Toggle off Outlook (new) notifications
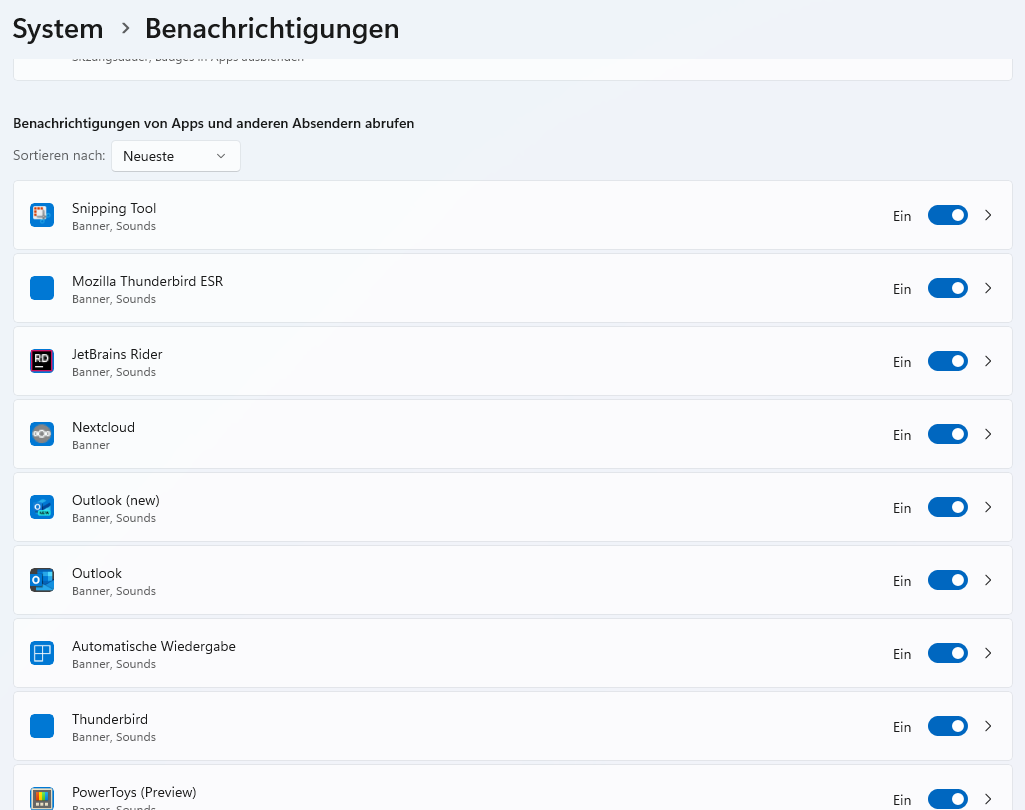Screen dimensions: 1025x810 tap(947, 507)
